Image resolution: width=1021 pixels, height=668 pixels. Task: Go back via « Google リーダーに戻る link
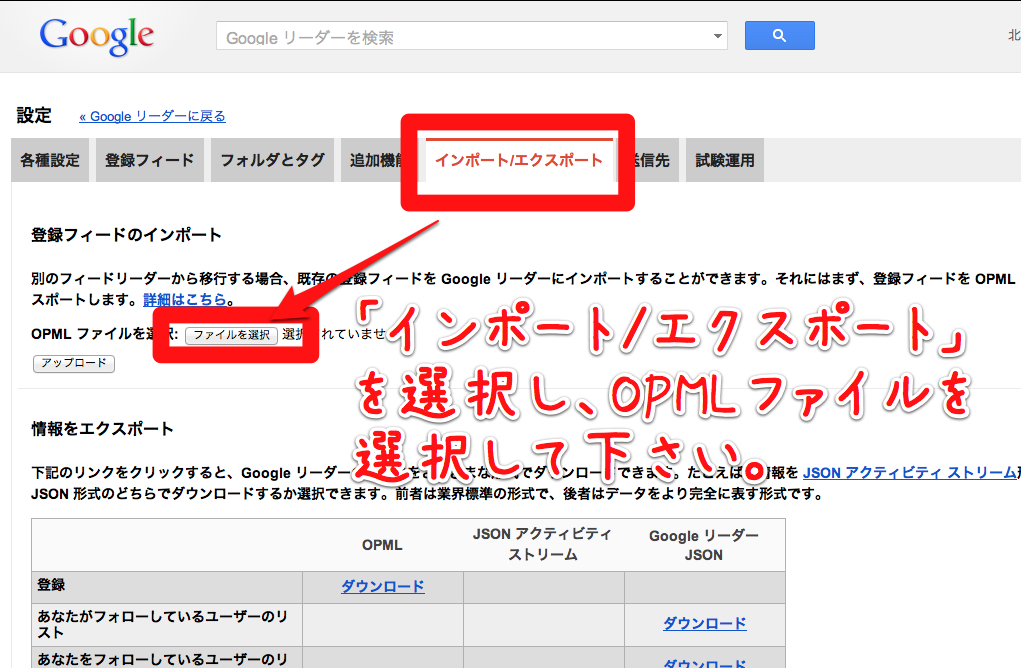click(x=152, y=116)
